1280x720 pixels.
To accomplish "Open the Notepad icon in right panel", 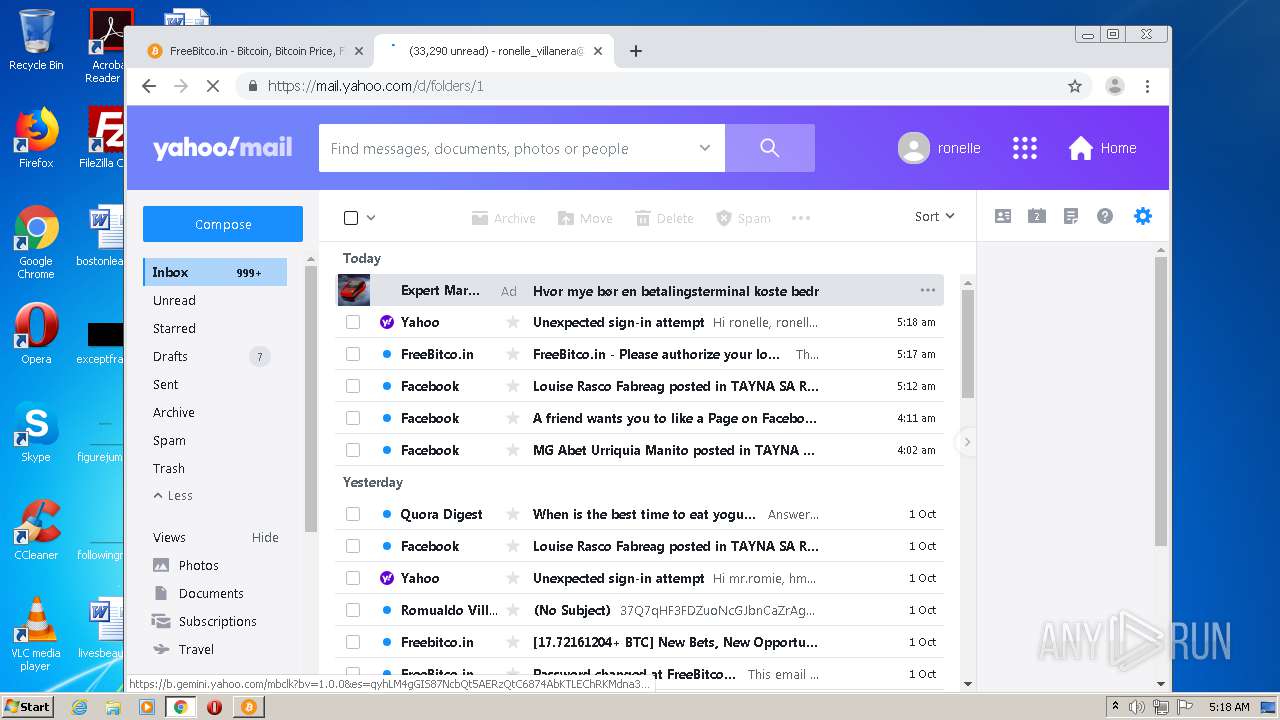I will pos(1071,216).
